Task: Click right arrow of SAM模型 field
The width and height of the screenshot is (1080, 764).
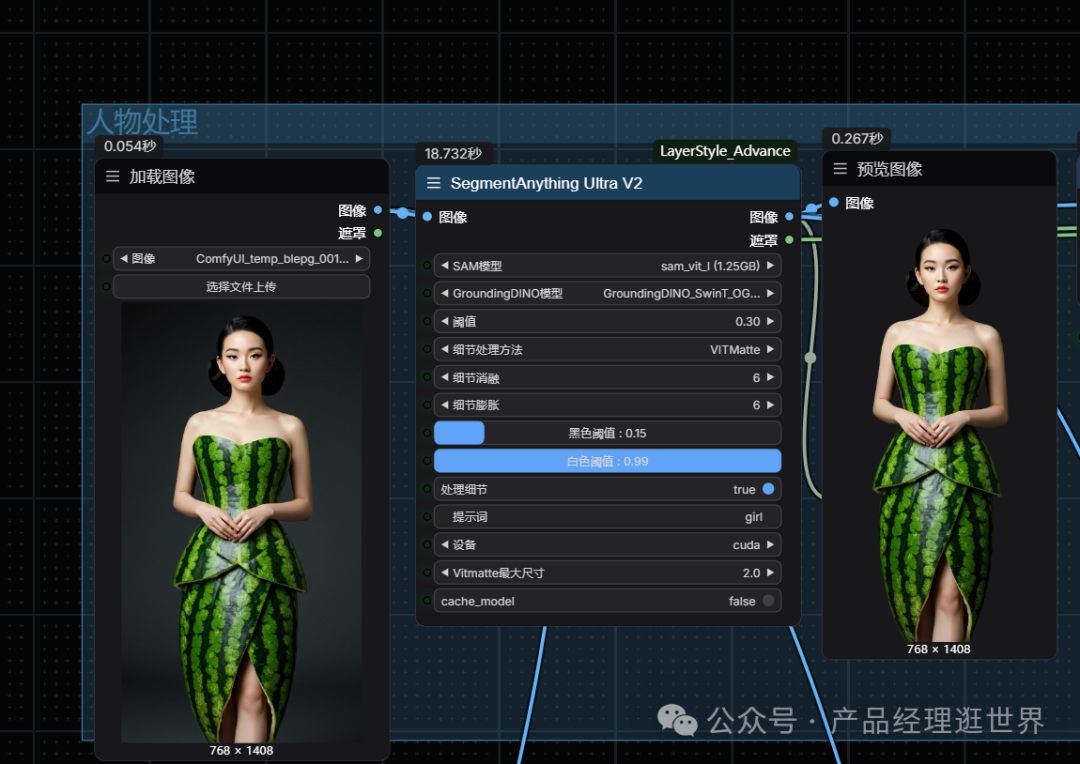Action: tap(770, 265)
